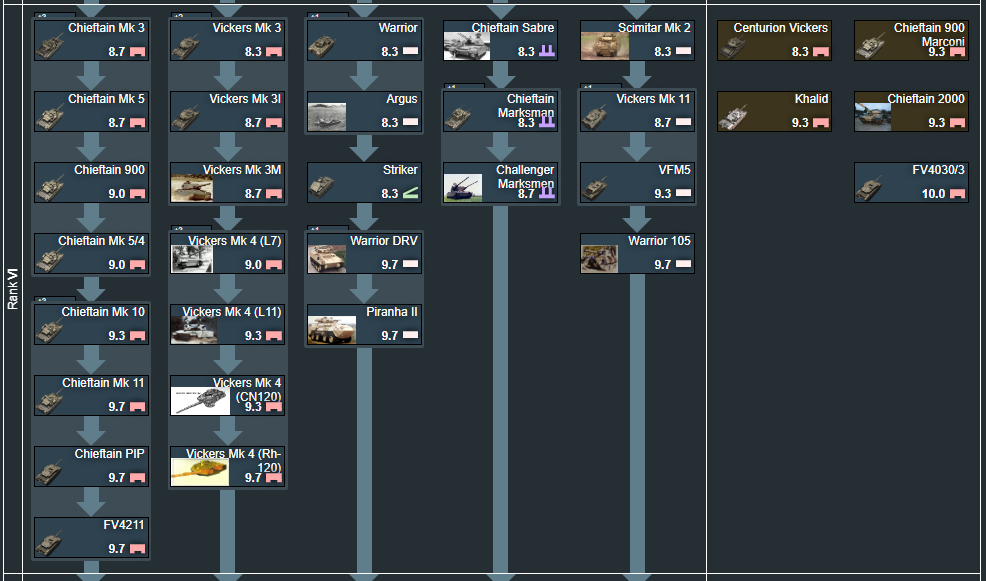The image size is (986, 581).
Task: Click the Scimitar Mk 2 photo thumbnail
Action: point(599,44)
